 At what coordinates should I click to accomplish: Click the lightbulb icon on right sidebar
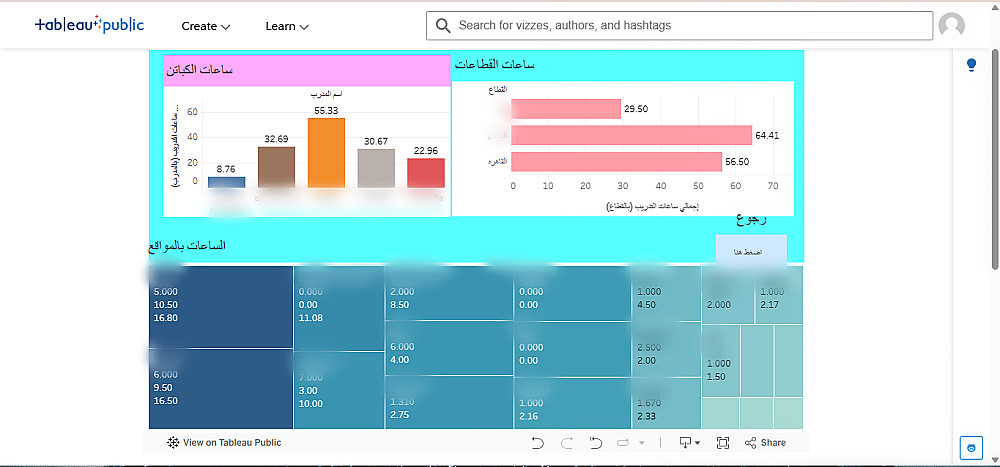971,65
